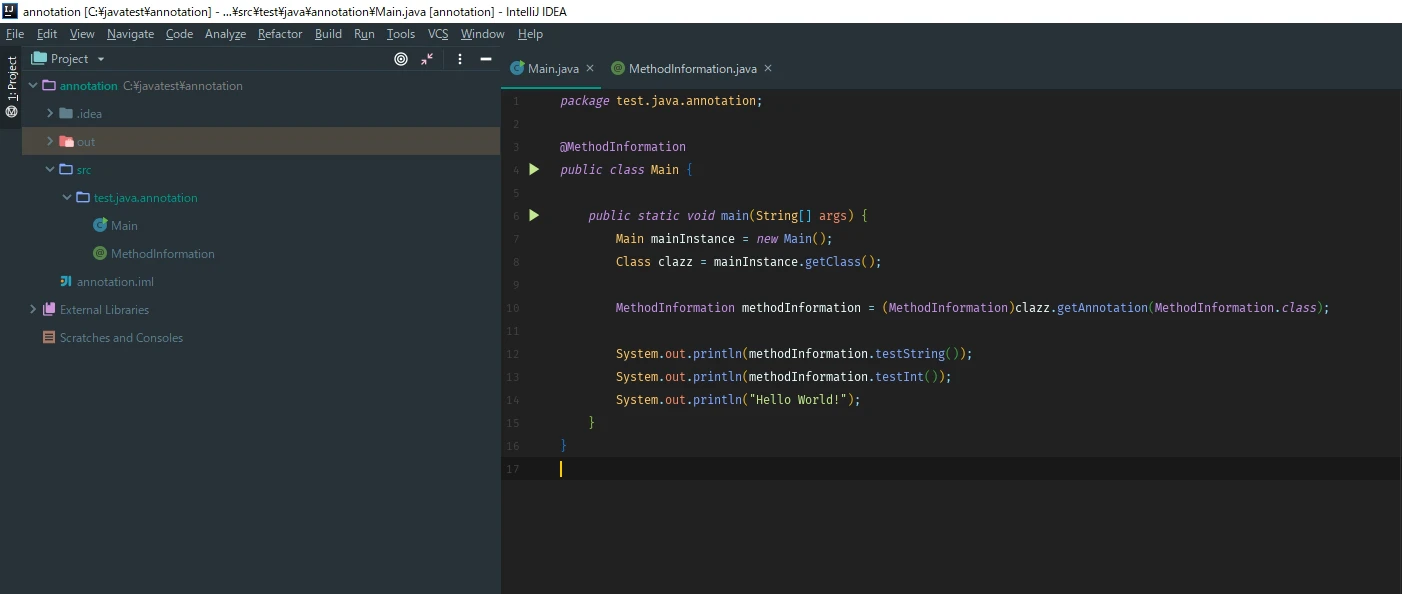This screenshot has height=594, width=1402.
Task: Hide the Project tool window
Action: point(486,59)
